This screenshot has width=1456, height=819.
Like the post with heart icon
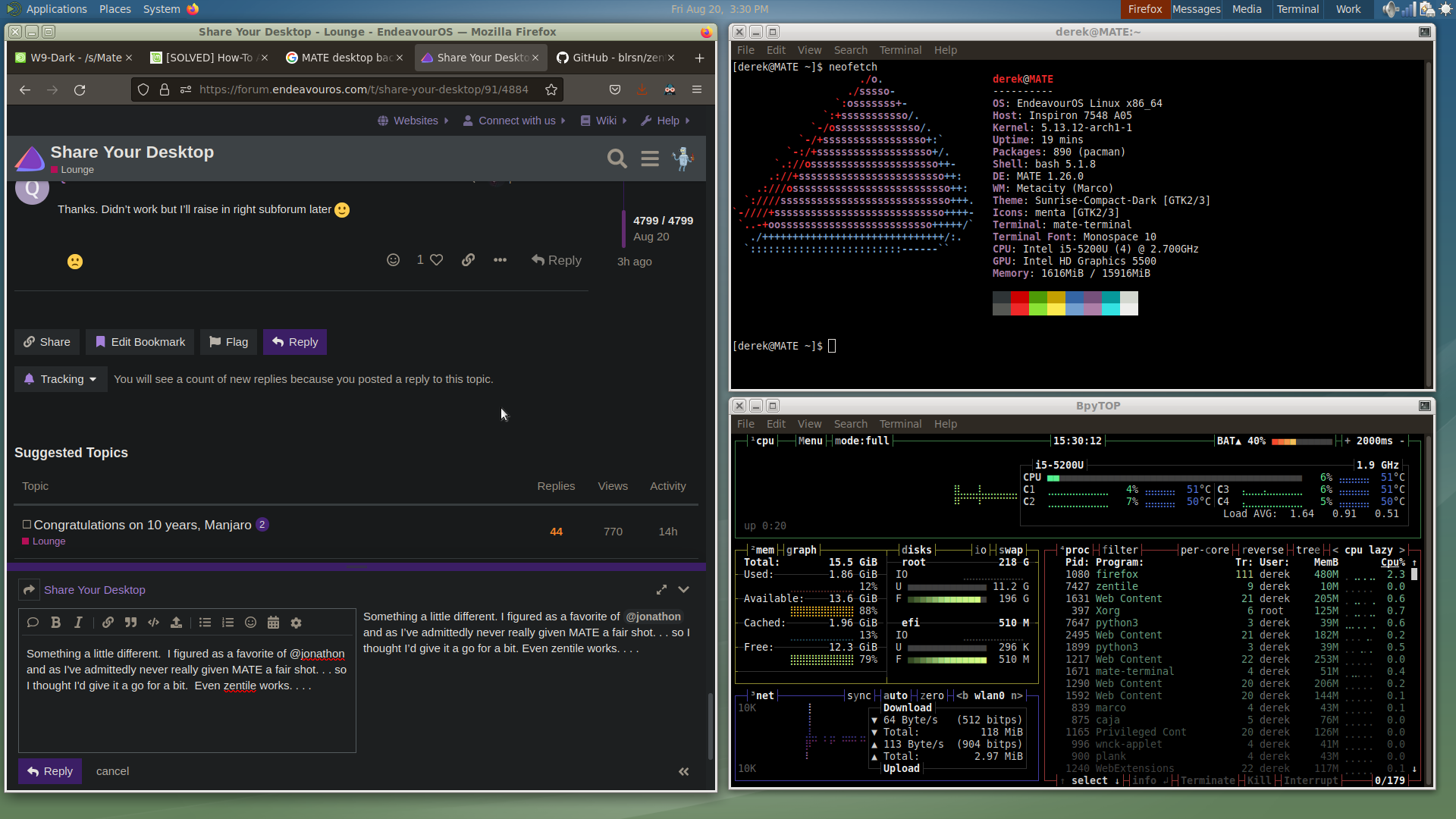(x=436, y=260)
